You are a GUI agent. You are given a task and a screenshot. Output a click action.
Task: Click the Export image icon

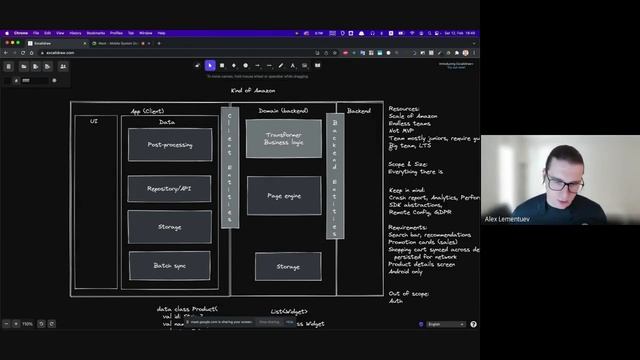(x=47, y=67)
